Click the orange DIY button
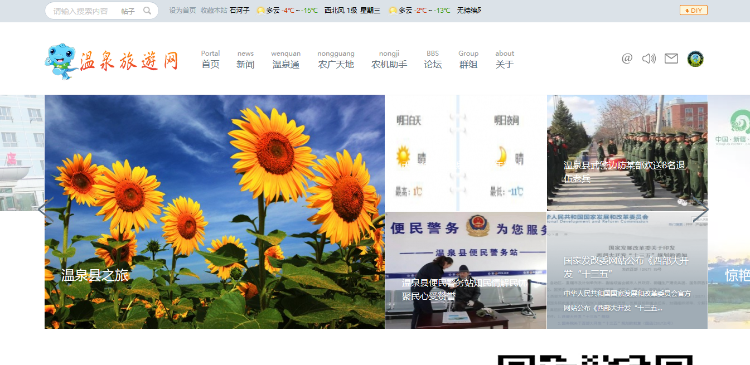The width and height of the screenshot is (750, 365). coord(694,10)
